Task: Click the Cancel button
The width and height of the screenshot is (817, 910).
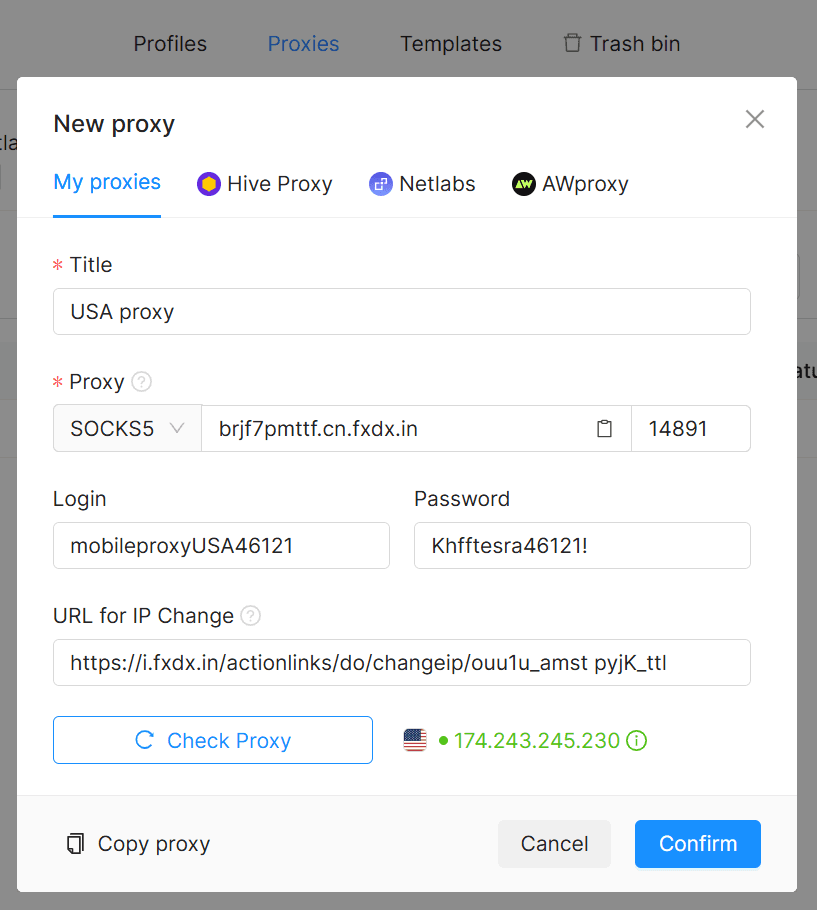Action: 554,844
